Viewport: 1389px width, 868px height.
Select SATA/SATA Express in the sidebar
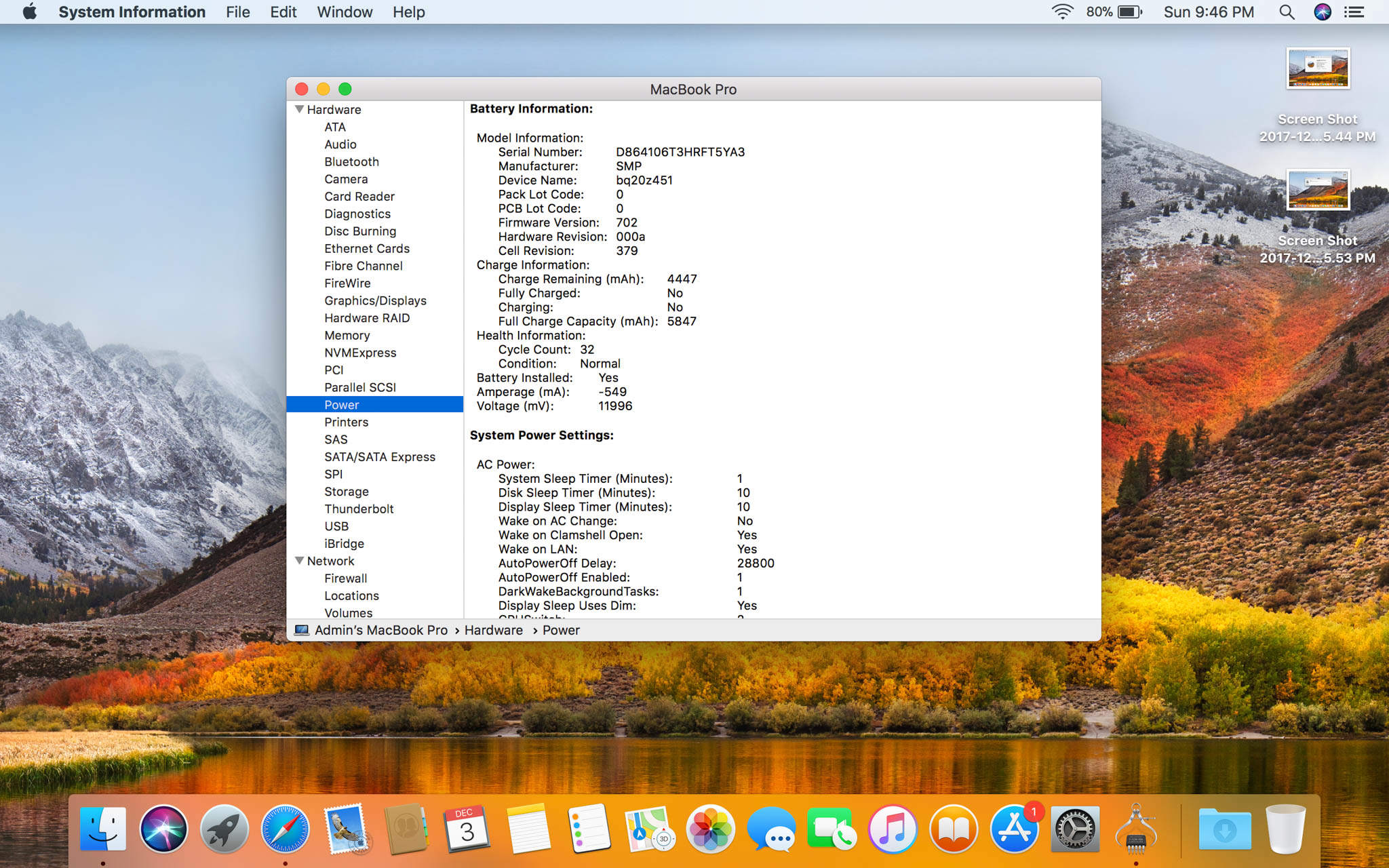tap(380, 457)
